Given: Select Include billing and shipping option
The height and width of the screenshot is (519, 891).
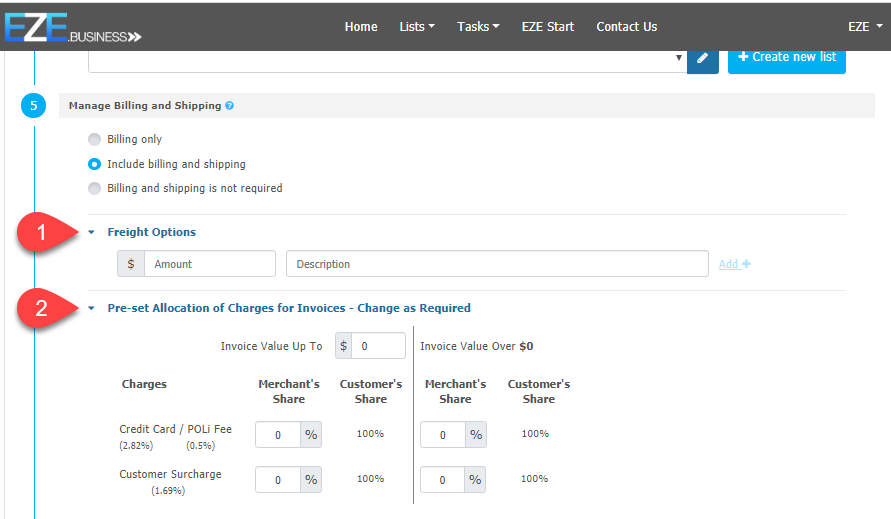Looking at the screenshot, I should (95, 164).
